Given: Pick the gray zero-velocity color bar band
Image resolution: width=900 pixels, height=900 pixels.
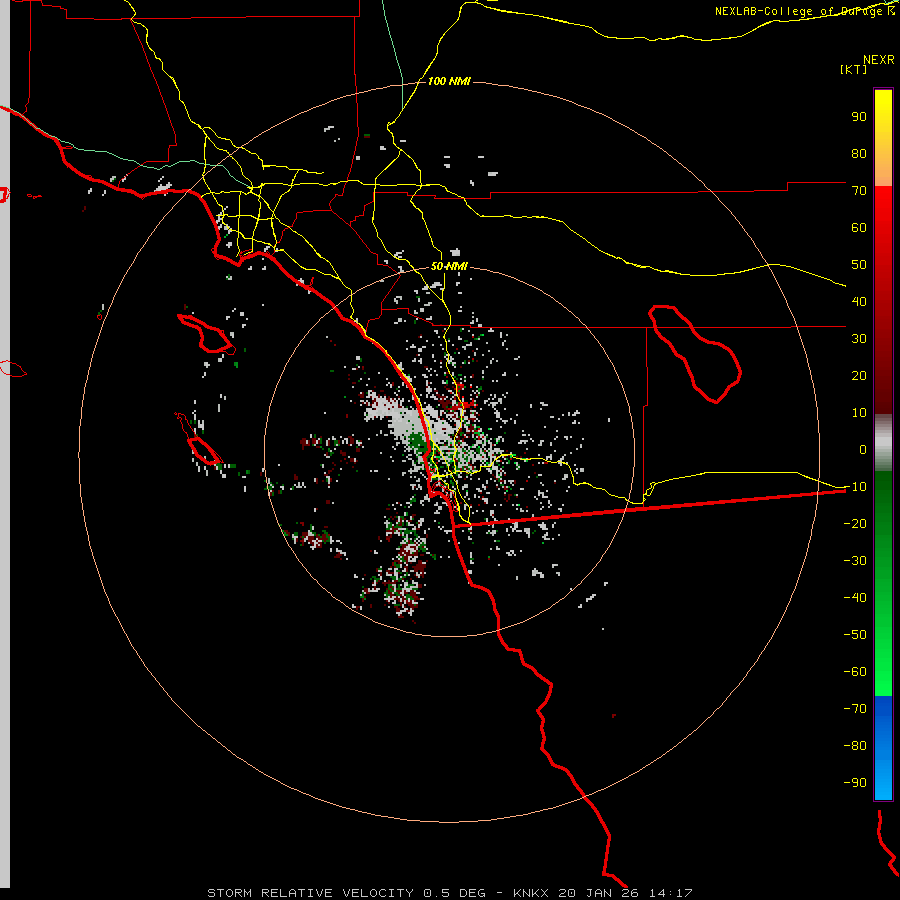Looking at the screenshot, I should (883, 443).
